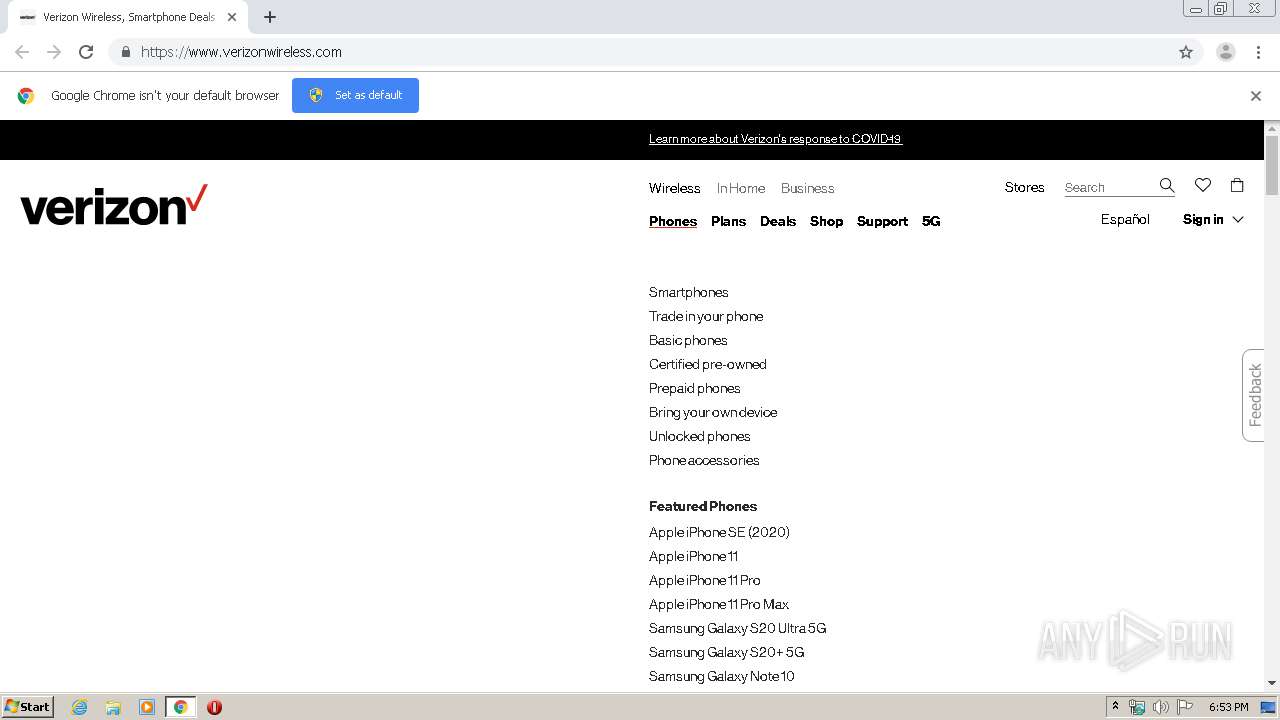
Task: Dismiss the default browser notification bar
Action: [x=1255, y=96]
